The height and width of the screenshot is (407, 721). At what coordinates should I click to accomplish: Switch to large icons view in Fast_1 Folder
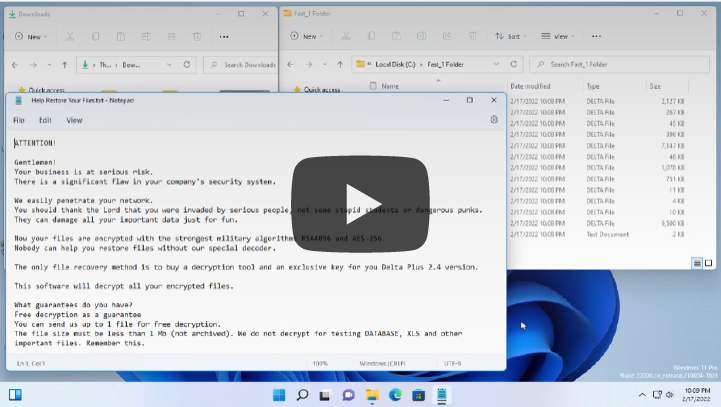click(708, 263)
